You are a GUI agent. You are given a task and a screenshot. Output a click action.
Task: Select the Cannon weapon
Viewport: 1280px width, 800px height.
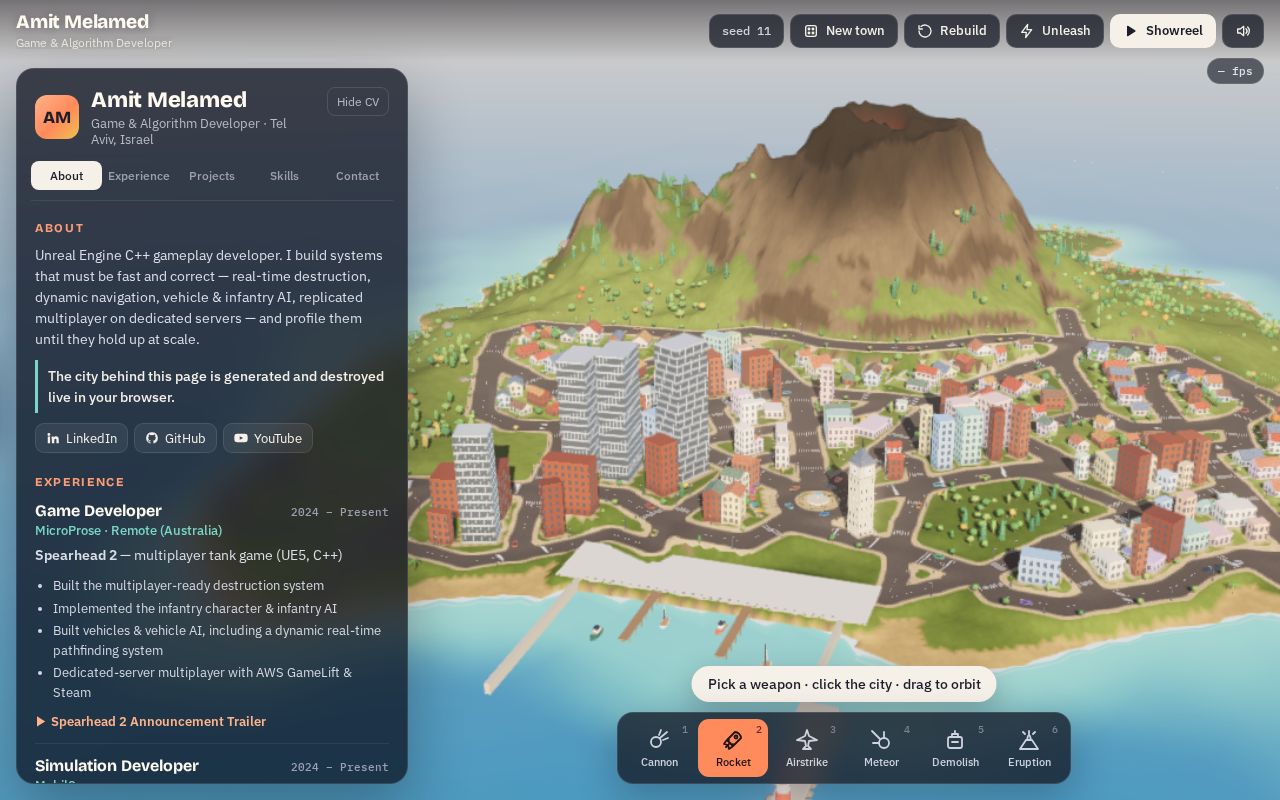coord(659,748)
